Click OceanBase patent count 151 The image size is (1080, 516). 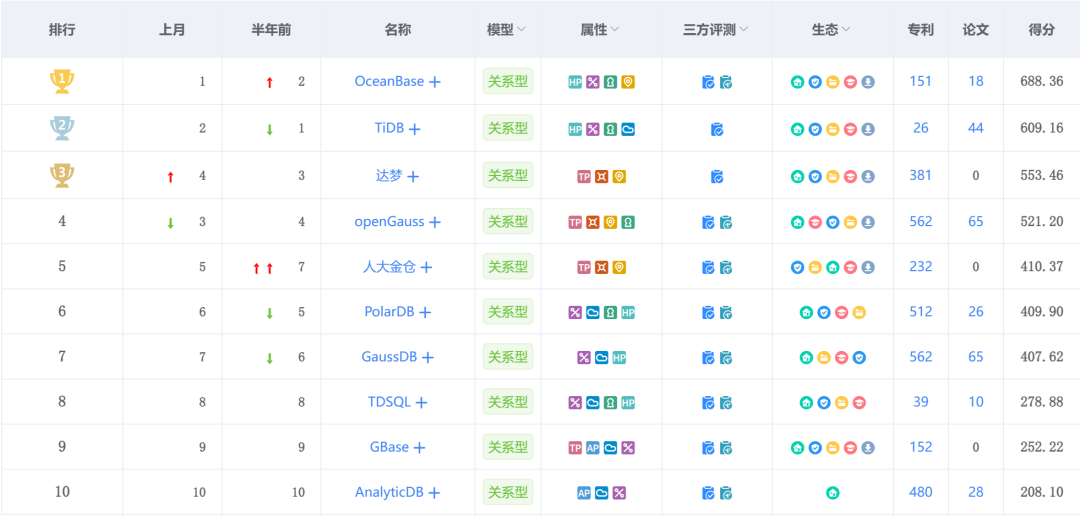point(920,81)
